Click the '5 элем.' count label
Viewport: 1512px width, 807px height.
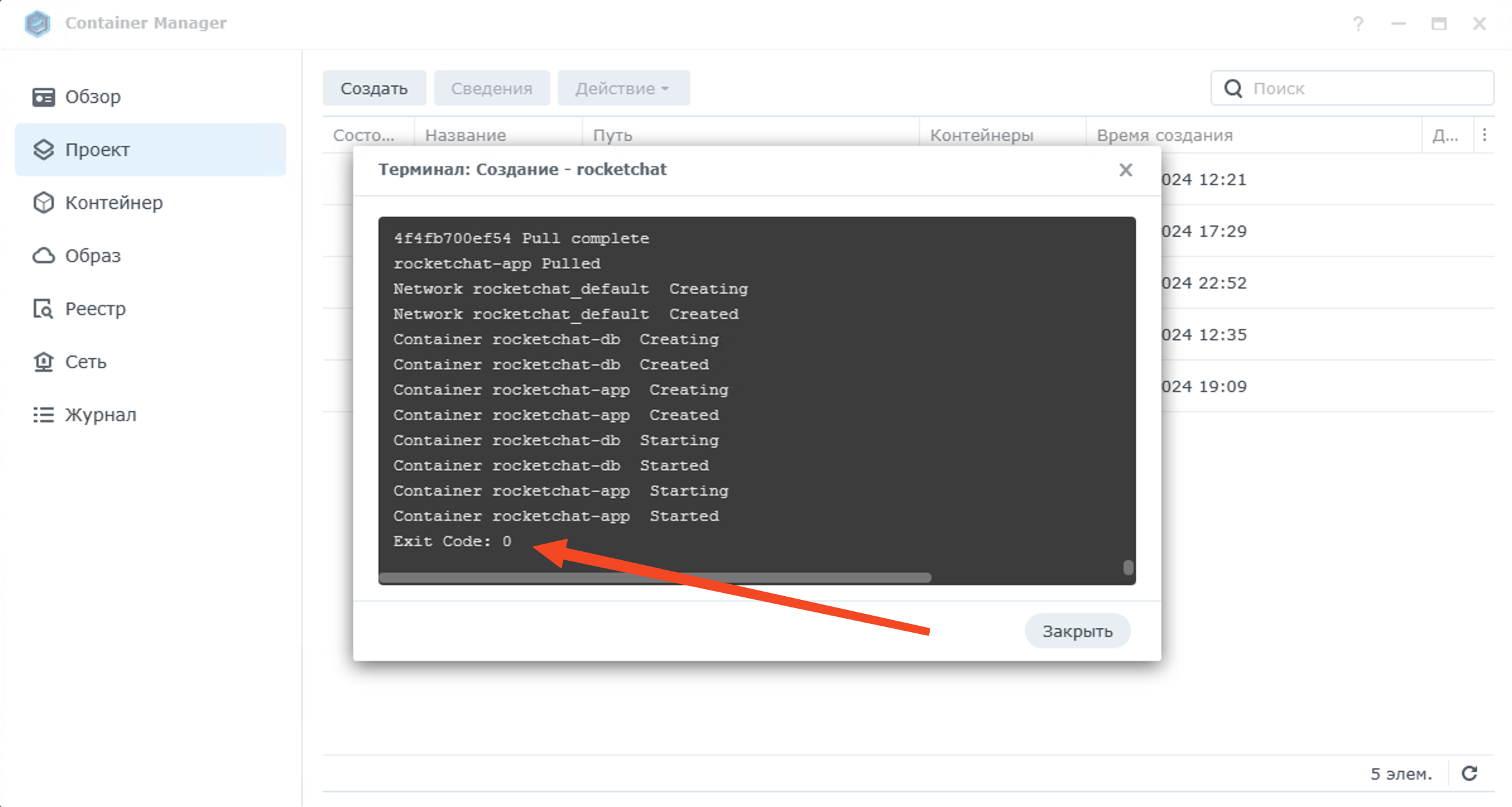point(1401,774)
